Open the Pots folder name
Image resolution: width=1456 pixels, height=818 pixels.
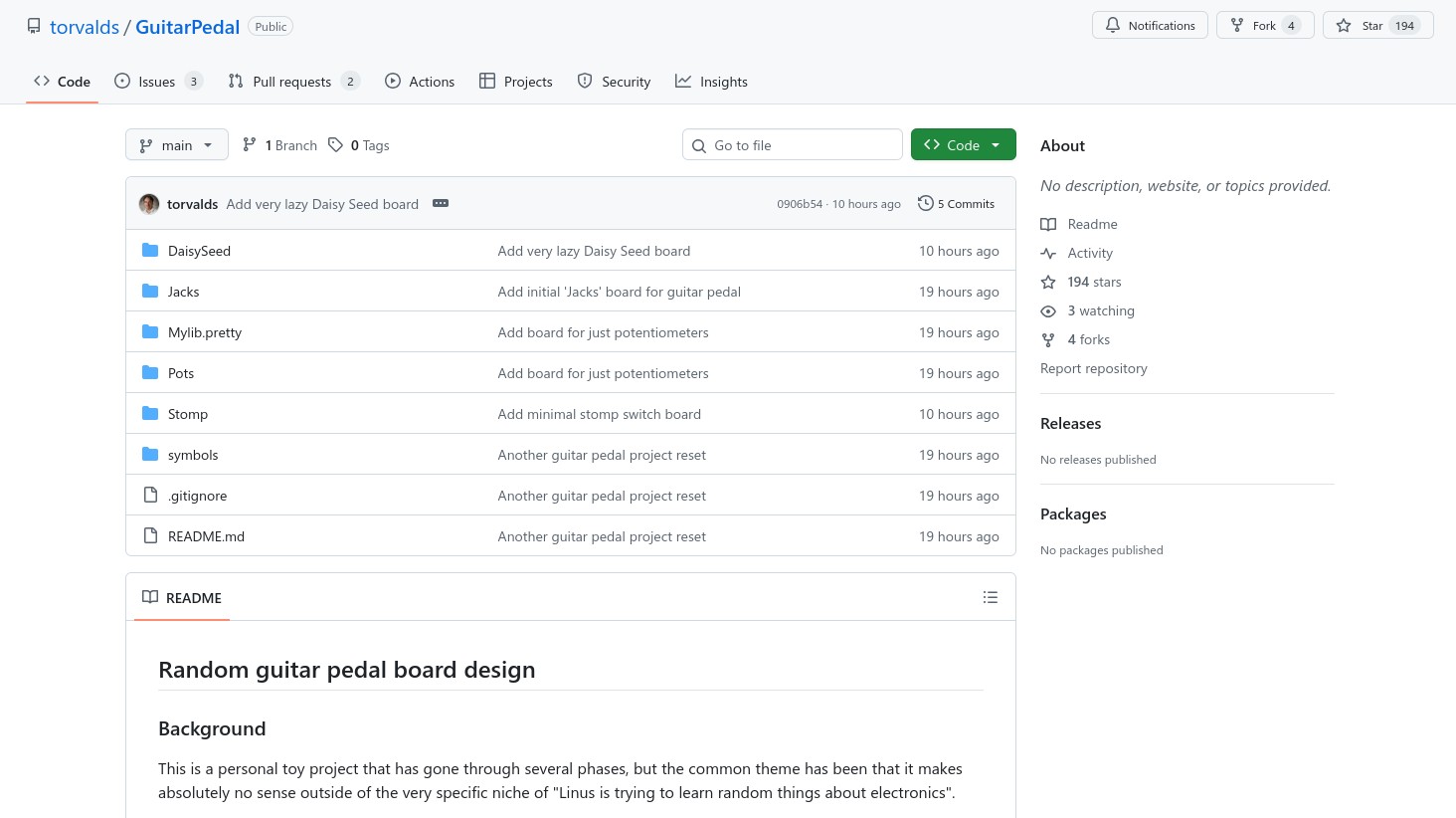click(181, 373)
